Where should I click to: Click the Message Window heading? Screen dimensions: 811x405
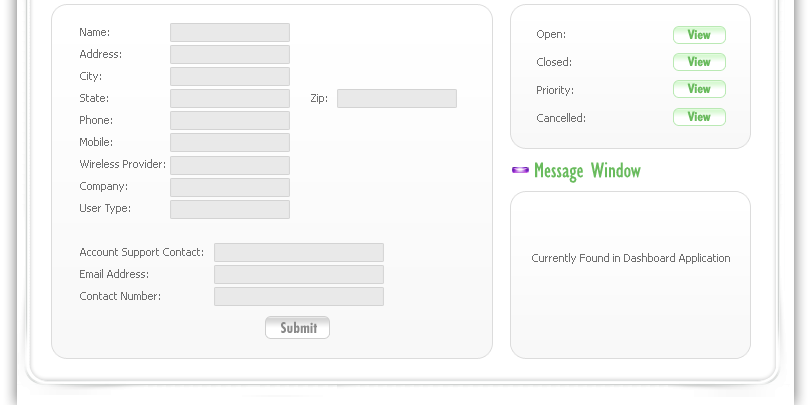tap(587, 171)
